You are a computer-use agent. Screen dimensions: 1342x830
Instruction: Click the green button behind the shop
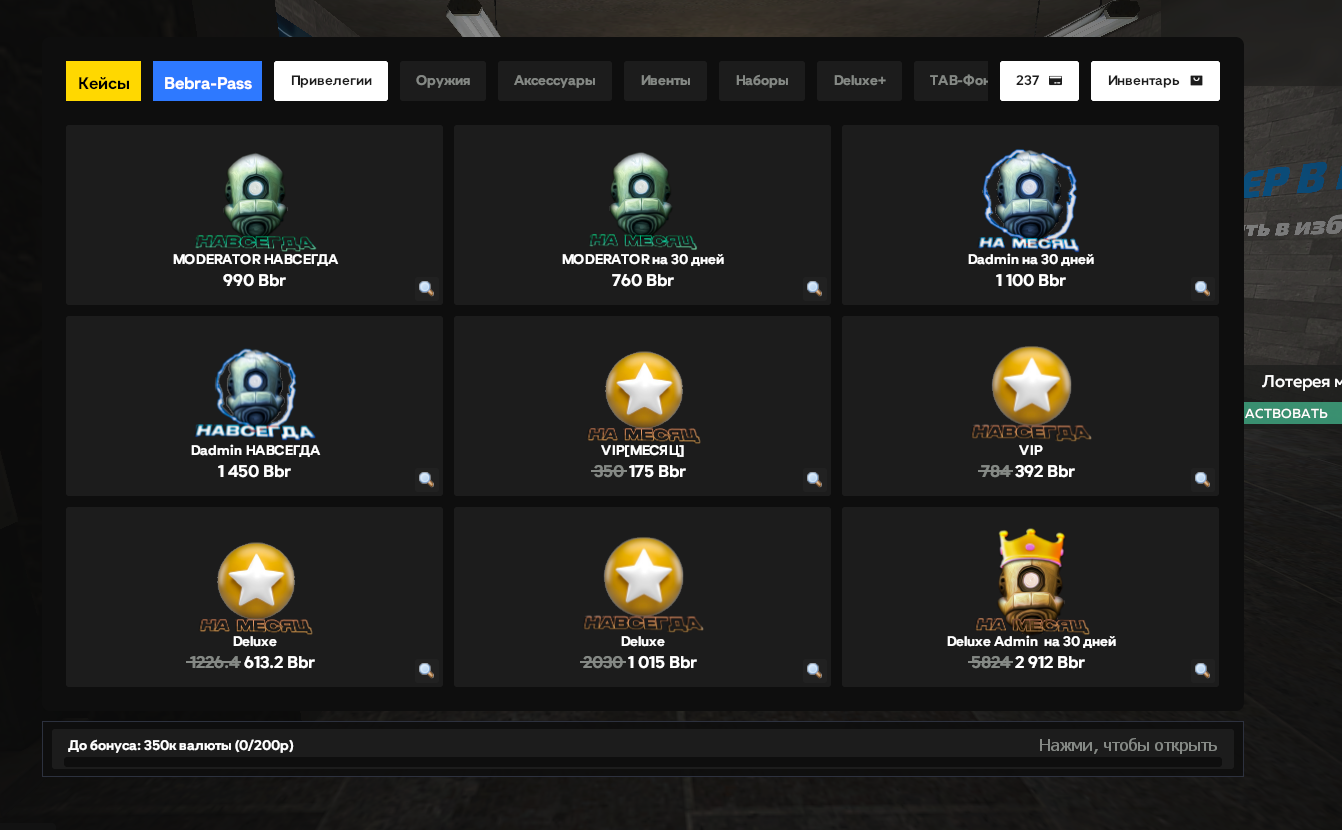point(1293,413)
